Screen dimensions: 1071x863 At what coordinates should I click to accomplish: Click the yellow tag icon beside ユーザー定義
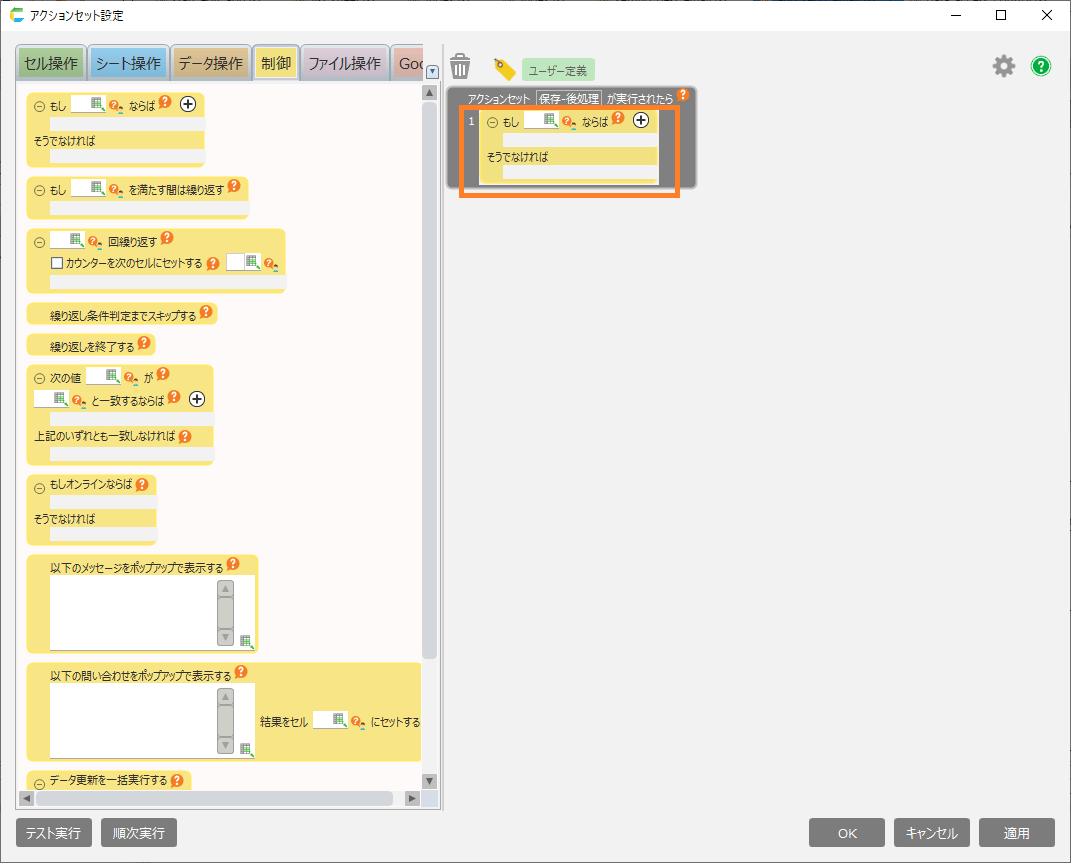[504, 69]
